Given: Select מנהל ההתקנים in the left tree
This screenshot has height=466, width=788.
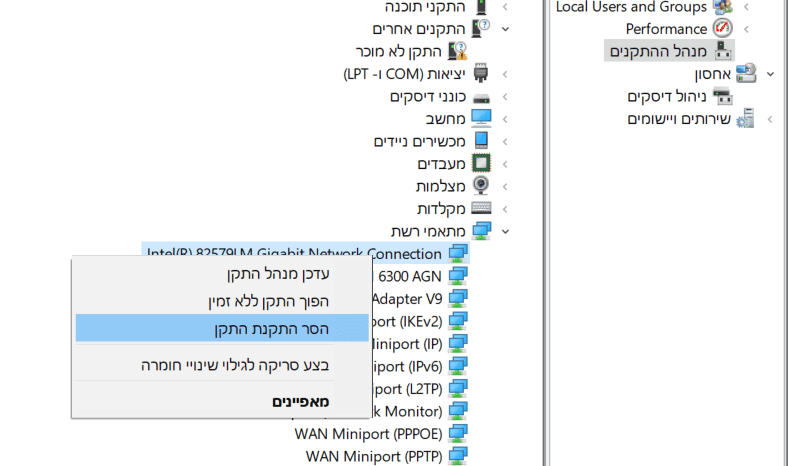Looking at the screenshot, I should coord(658,51).
